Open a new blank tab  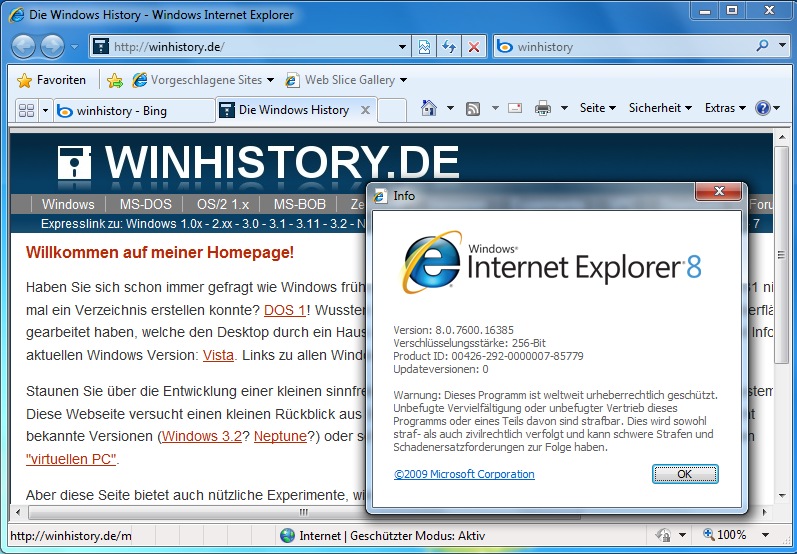point(392,110)
